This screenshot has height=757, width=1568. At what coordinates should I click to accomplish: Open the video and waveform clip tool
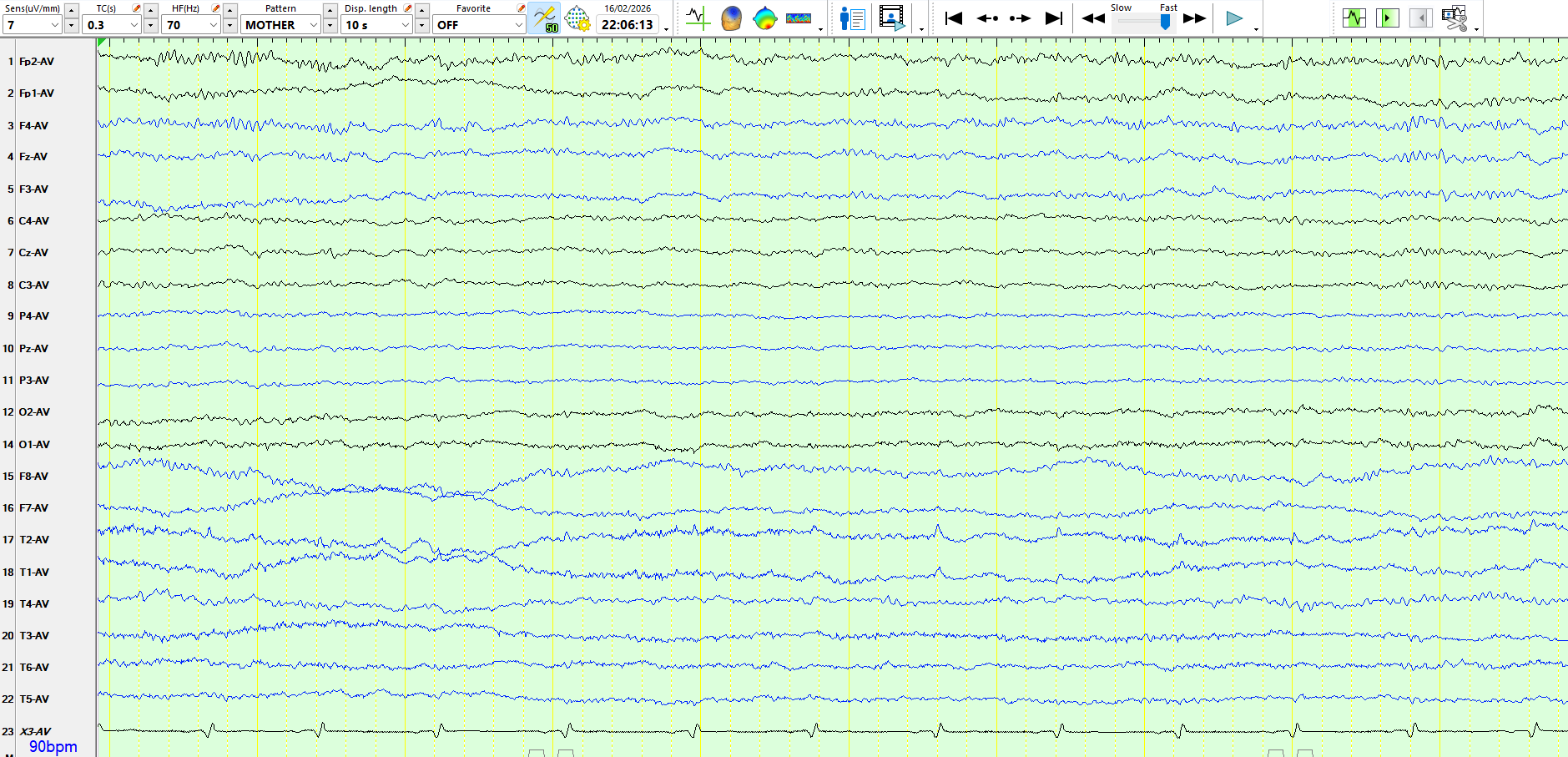point(1455,18)
